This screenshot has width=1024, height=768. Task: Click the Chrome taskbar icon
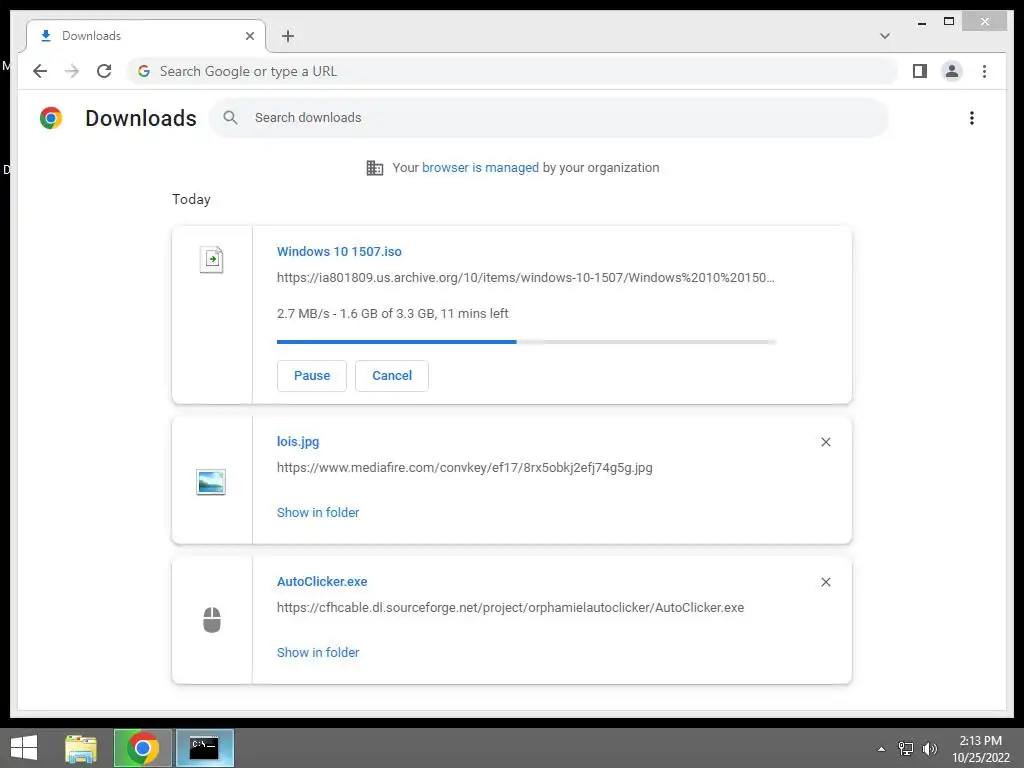[143, 748]
